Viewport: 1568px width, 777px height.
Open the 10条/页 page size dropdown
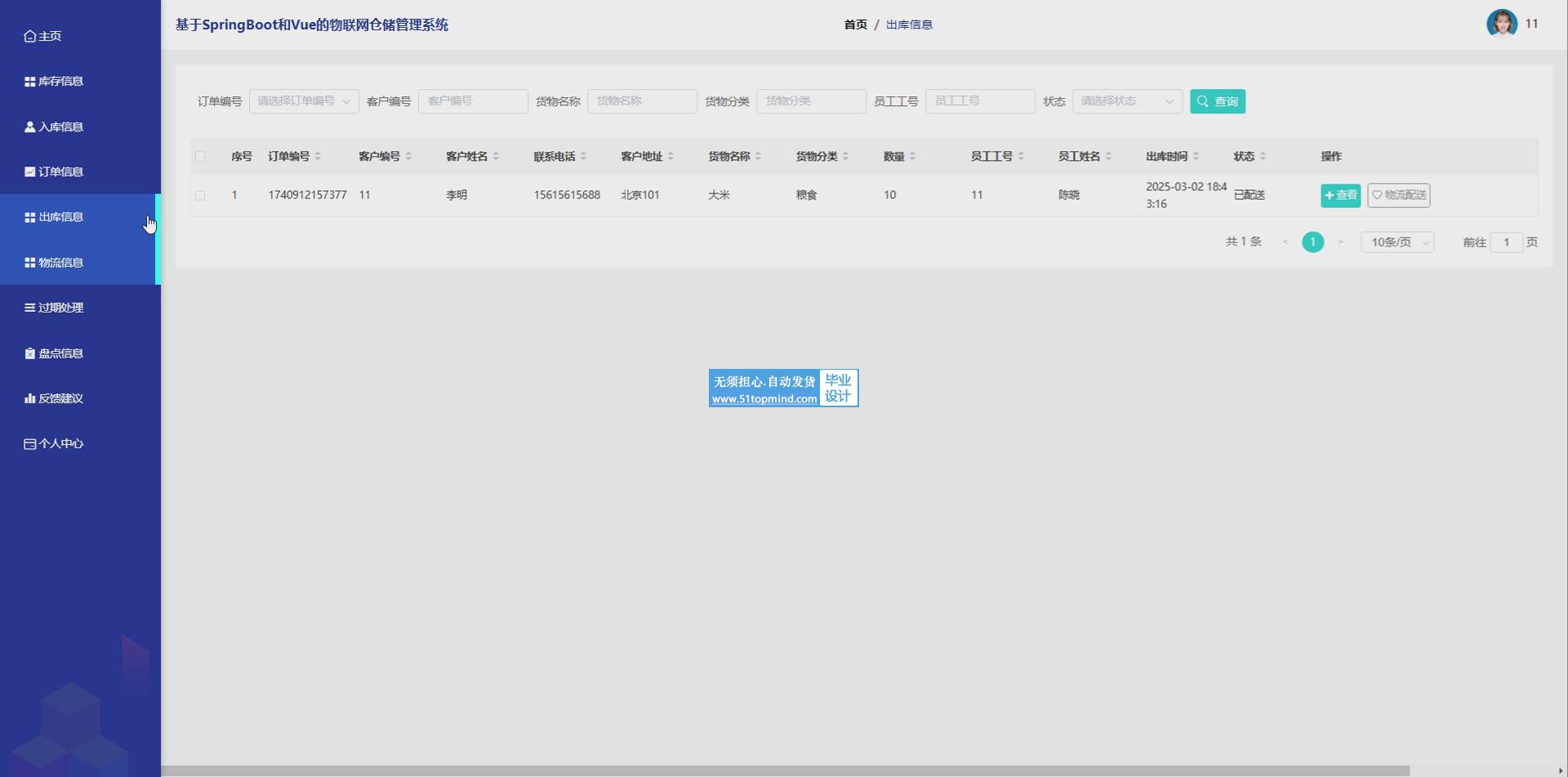click(x=1396, y=242)
